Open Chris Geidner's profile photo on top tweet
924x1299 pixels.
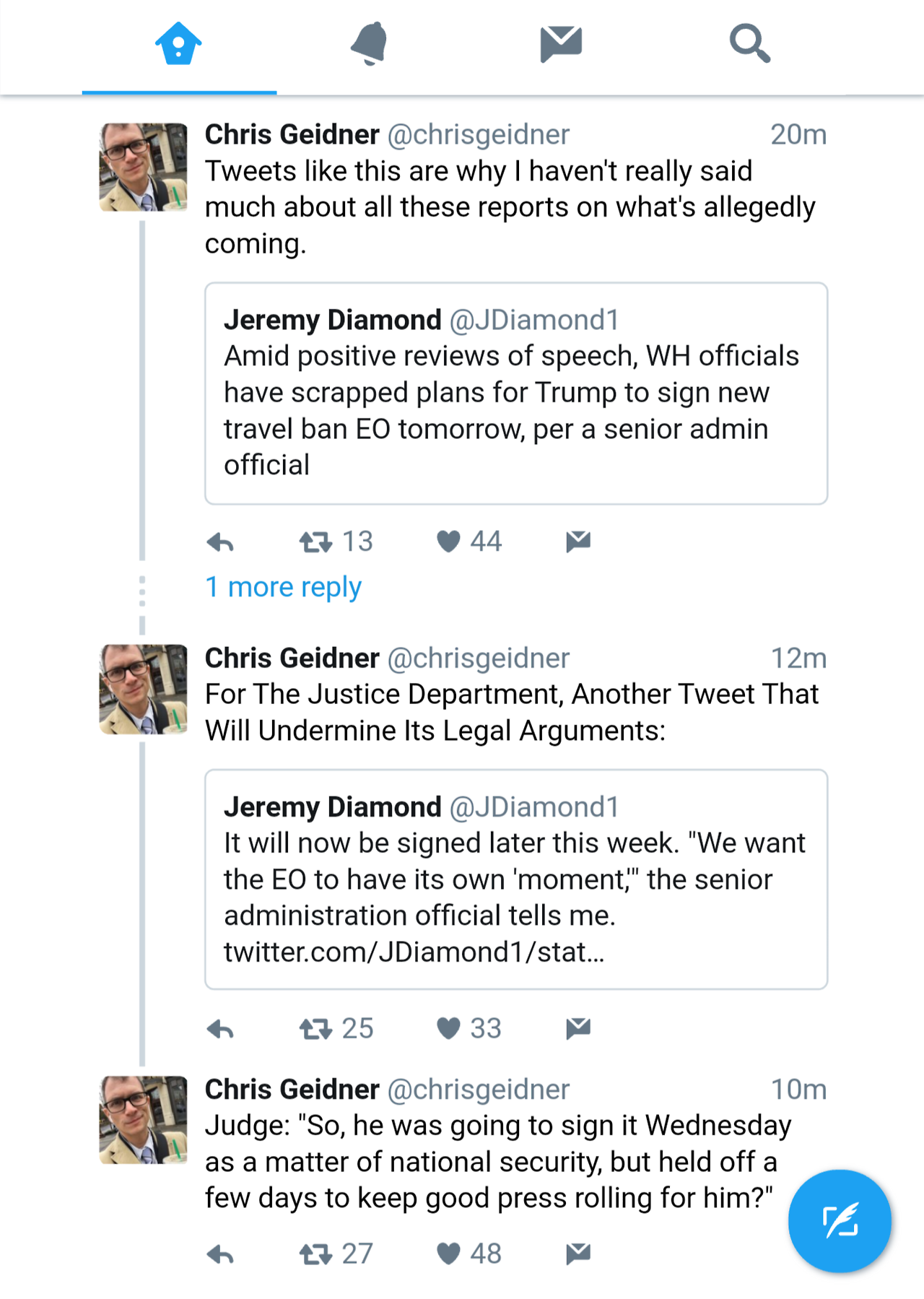[x=143, y=167]
